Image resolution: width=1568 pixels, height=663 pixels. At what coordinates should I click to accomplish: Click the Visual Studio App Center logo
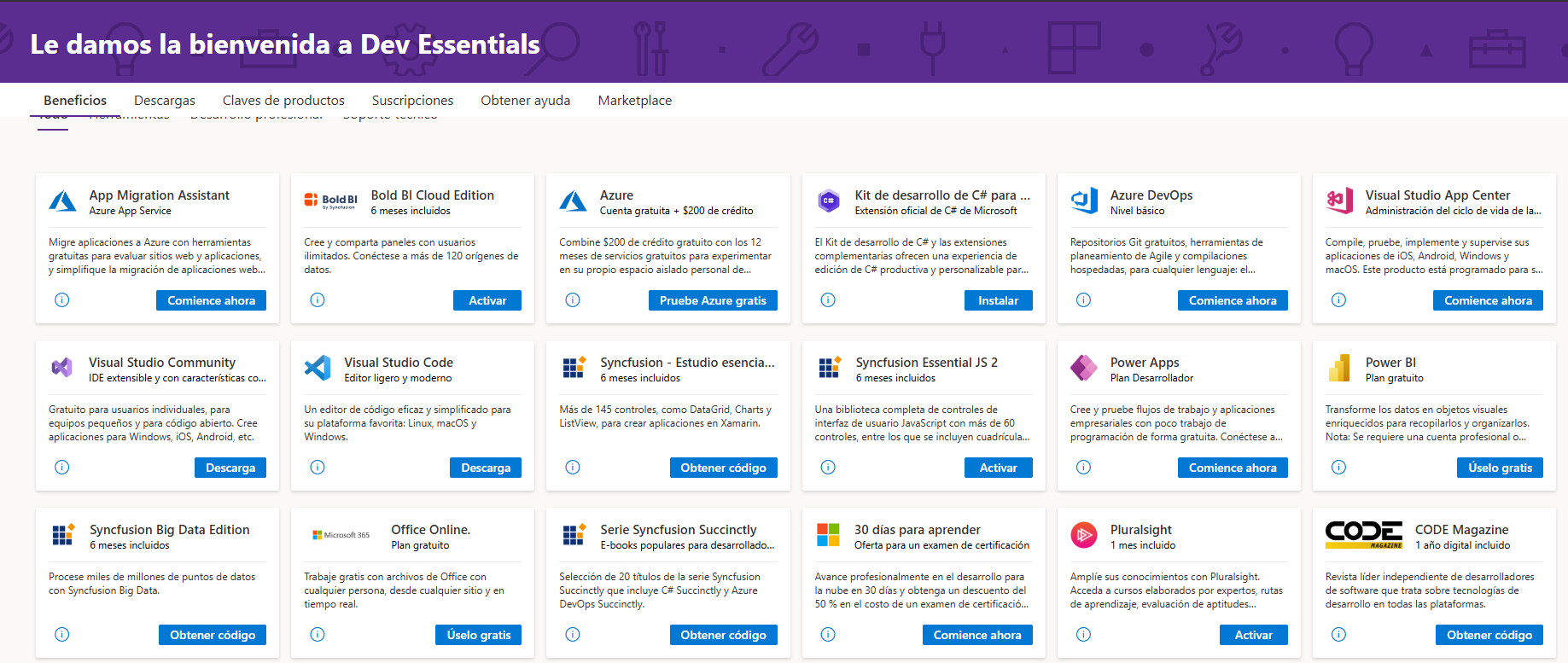[x=1339, y=201]
